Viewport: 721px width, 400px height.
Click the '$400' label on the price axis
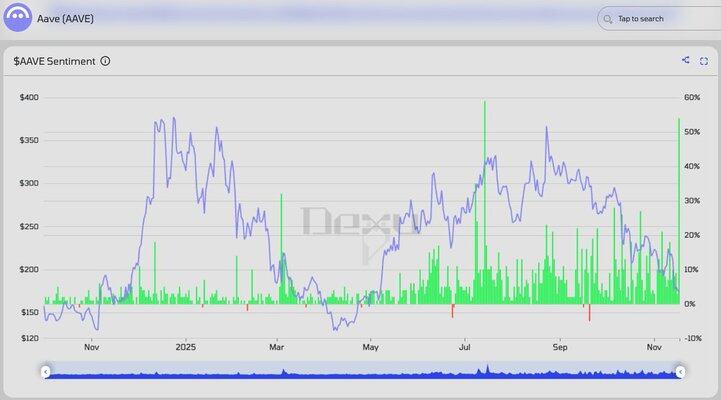29,97
